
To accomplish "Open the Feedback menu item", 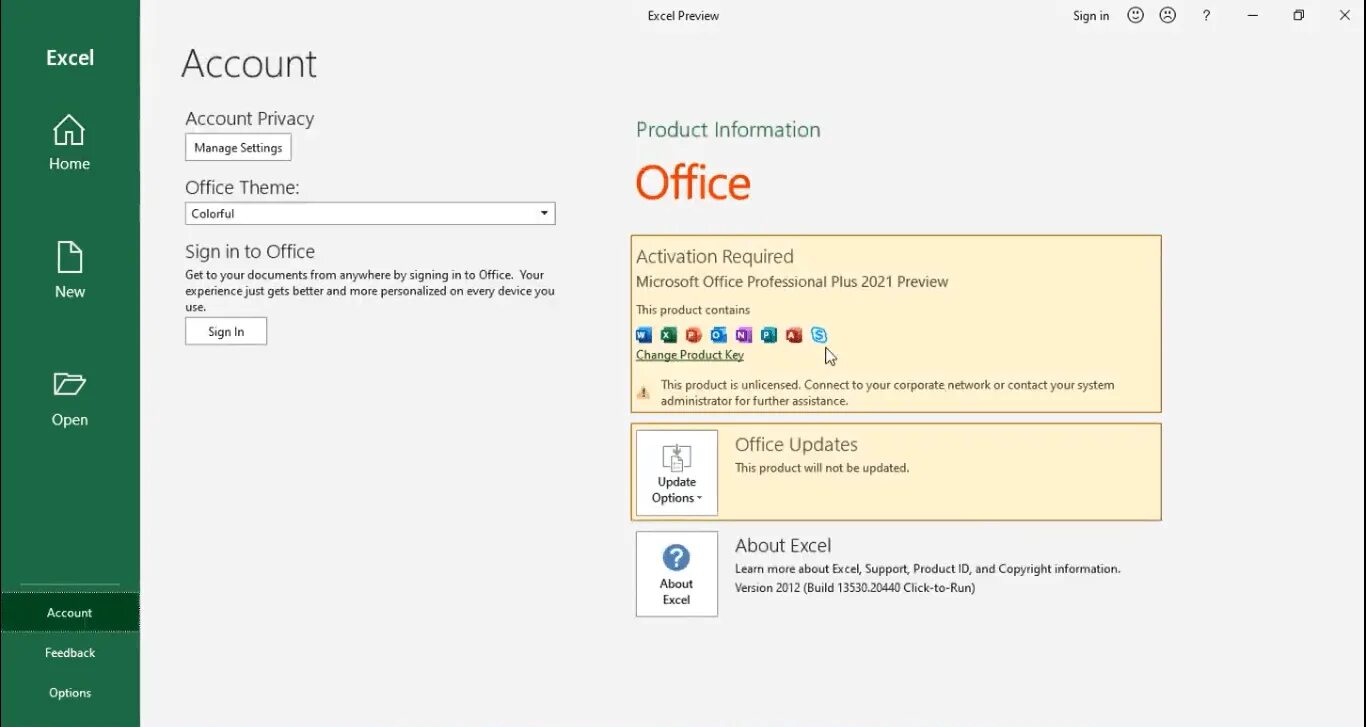I will point(69,652).
